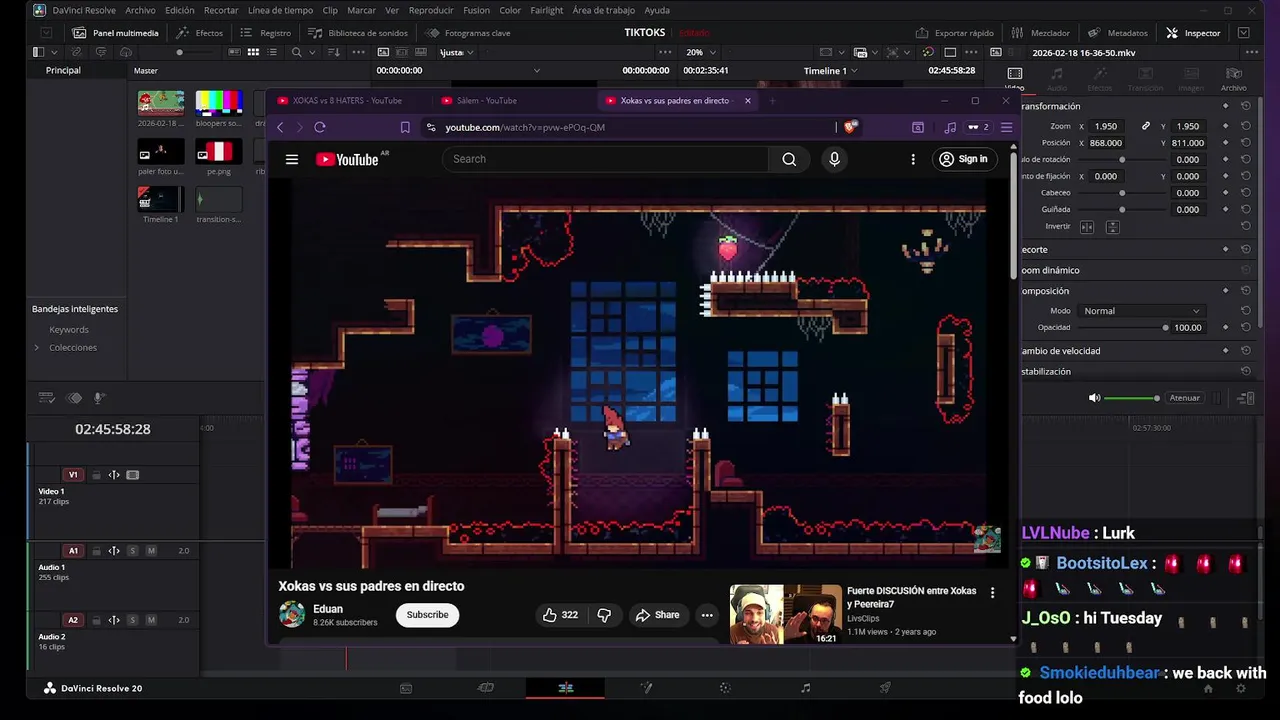Image resolution: width=1280 pixels, height=720 pixels.
Task: Click Subscribe button in YouTube browser window
Action: [x=427, y=615]
